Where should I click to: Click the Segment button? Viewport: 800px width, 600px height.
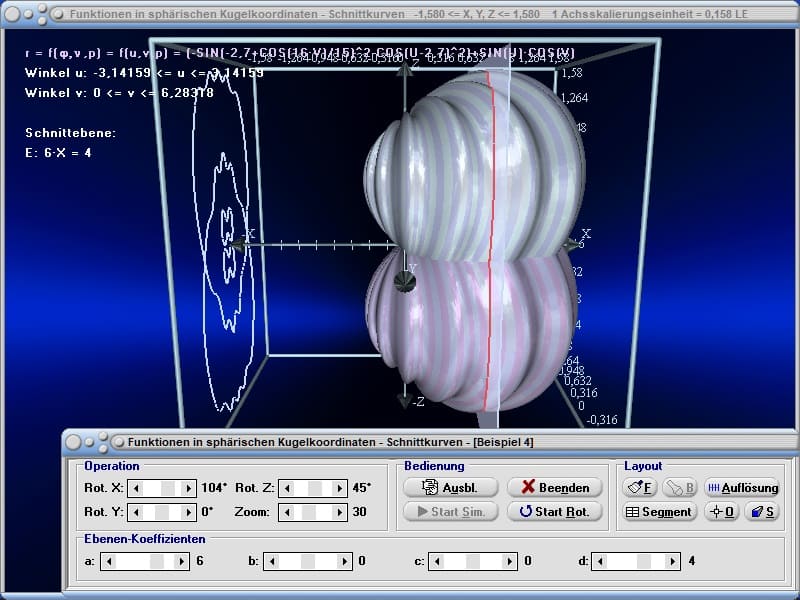(x=659, y=512)
